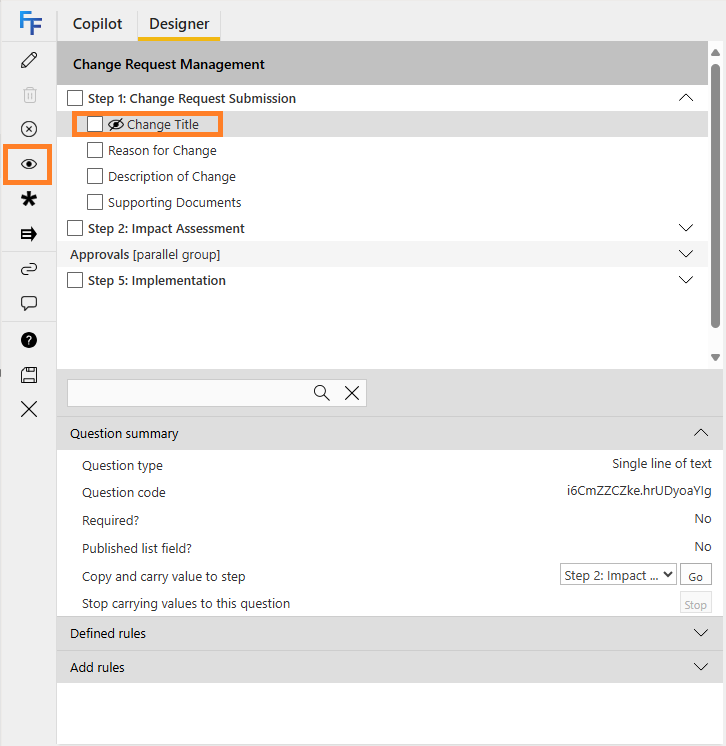
Task: Toggle visibility with the eye icon
Action: coord(29,164)
